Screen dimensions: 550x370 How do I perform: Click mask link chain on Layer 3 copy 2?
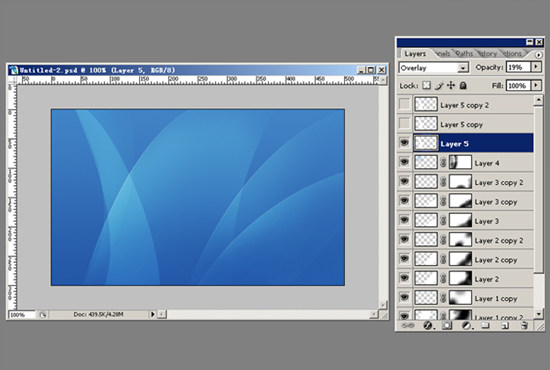(x=443, y=182)
